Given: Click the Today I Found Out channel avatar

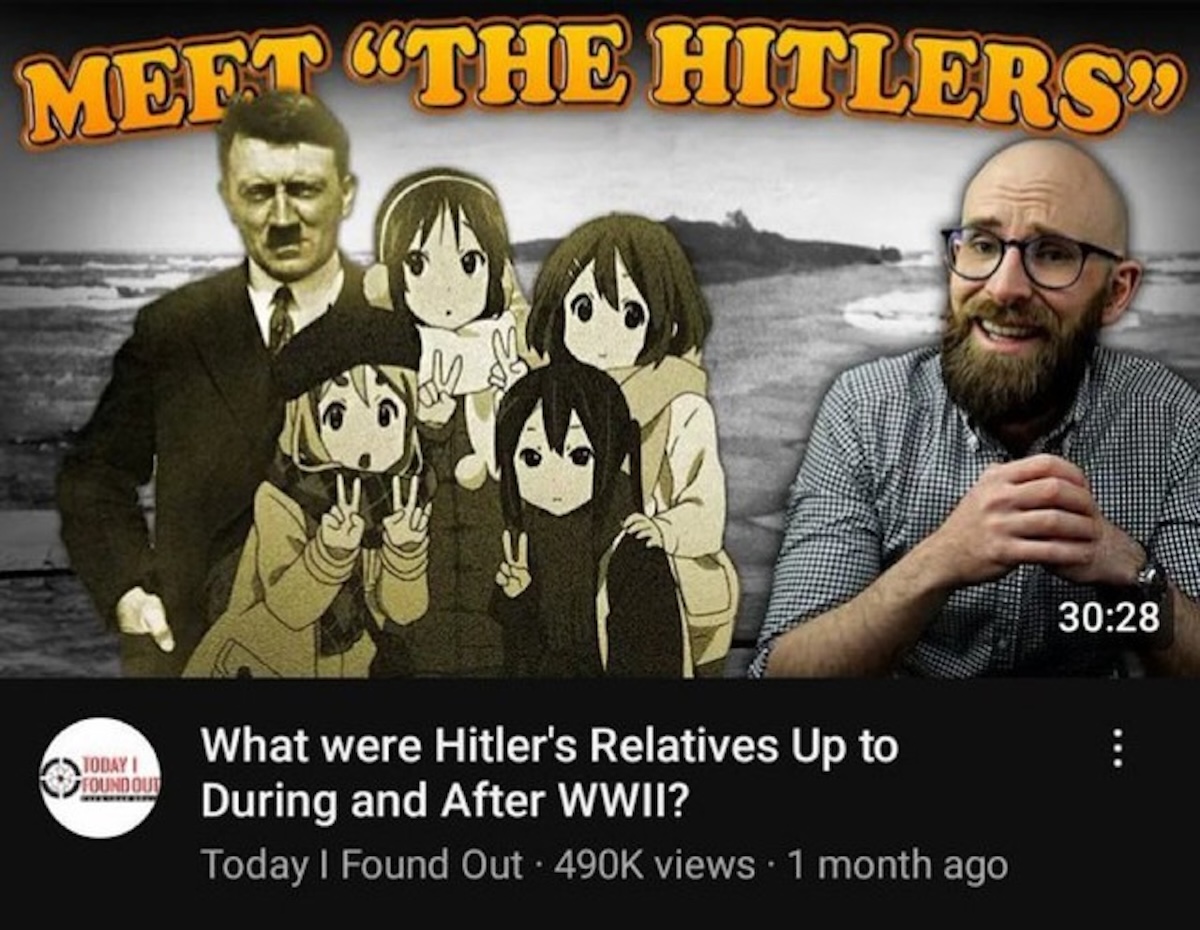Looking at the screenshot, I should click(101, 776).
